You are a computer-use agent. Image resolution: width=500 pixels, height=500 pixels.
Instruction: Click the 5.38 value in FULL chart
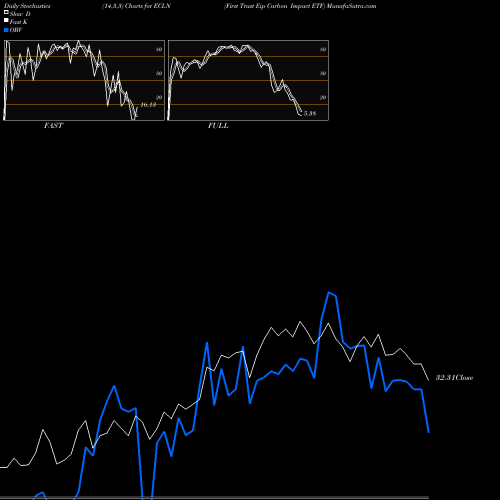point(310,113)
